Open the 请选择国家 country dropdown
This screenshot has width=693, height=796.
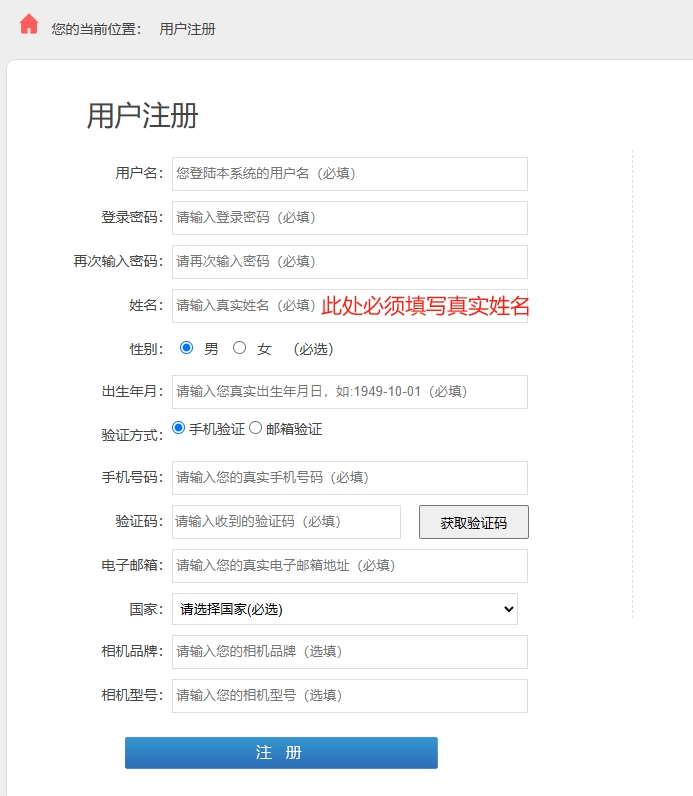point(345,609)
